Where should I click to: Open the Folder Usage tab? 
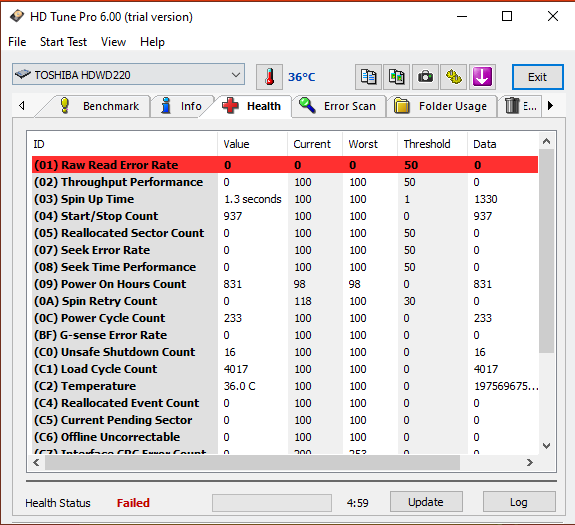coord(441,106)
